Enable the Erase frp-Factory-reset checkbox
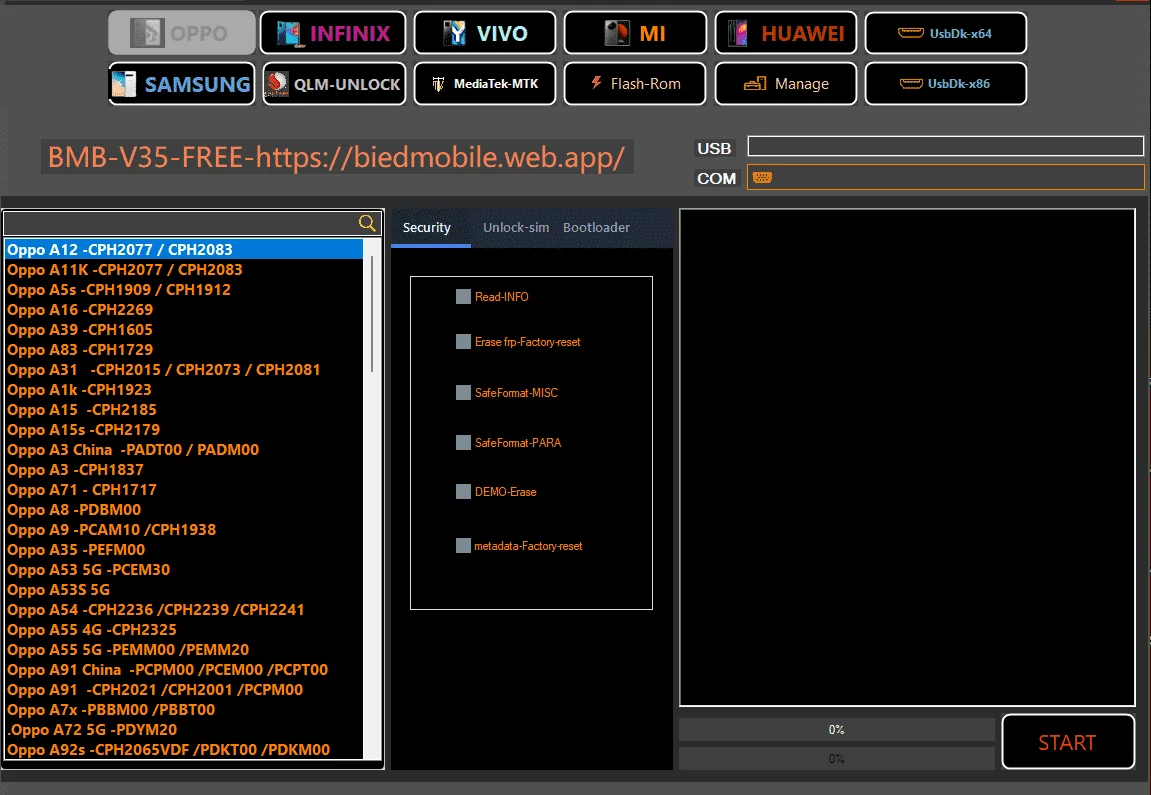This screenshot has height=795, width=1151. pos(463,342)
